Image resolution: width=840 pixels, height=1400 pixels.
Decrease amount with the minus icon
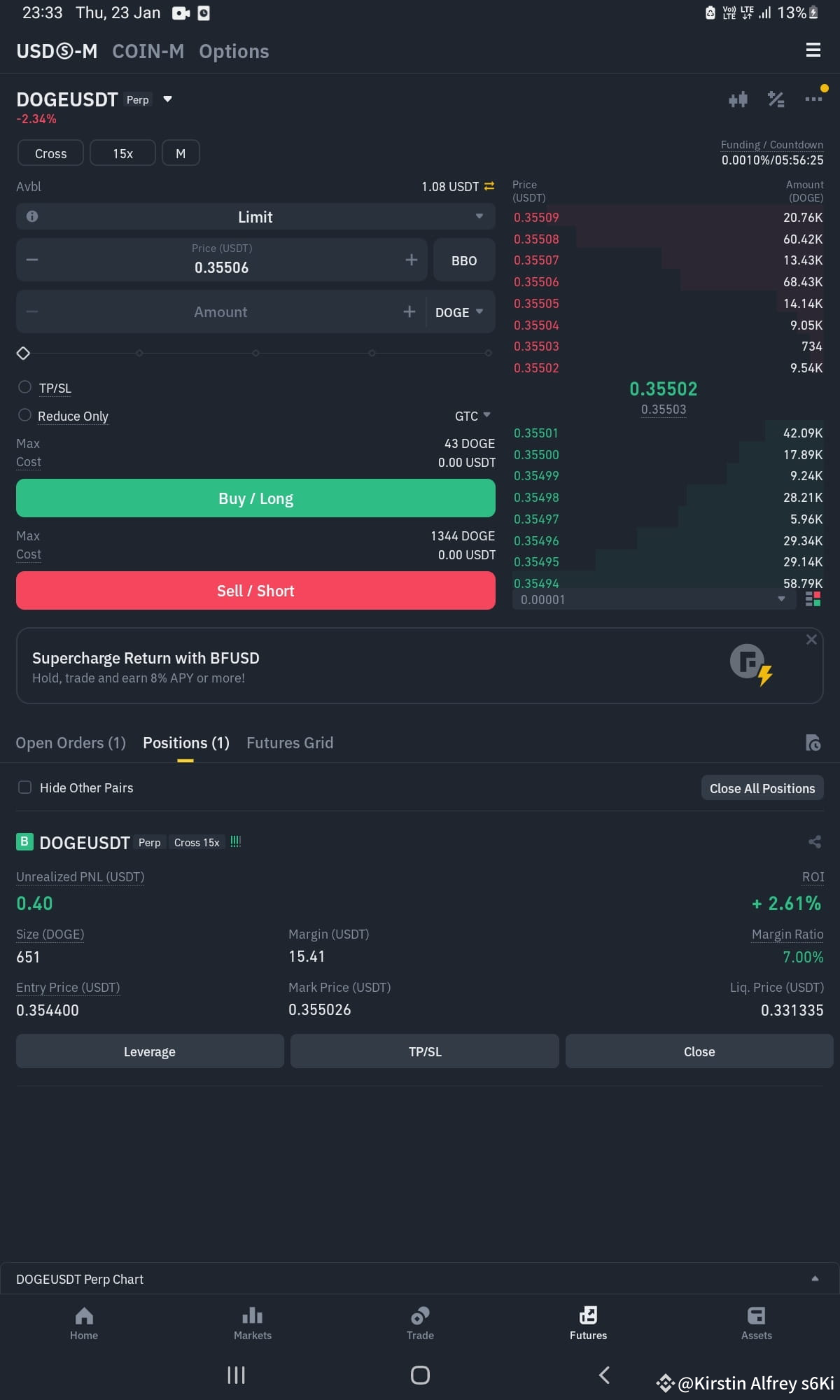(x=32, y=311)
